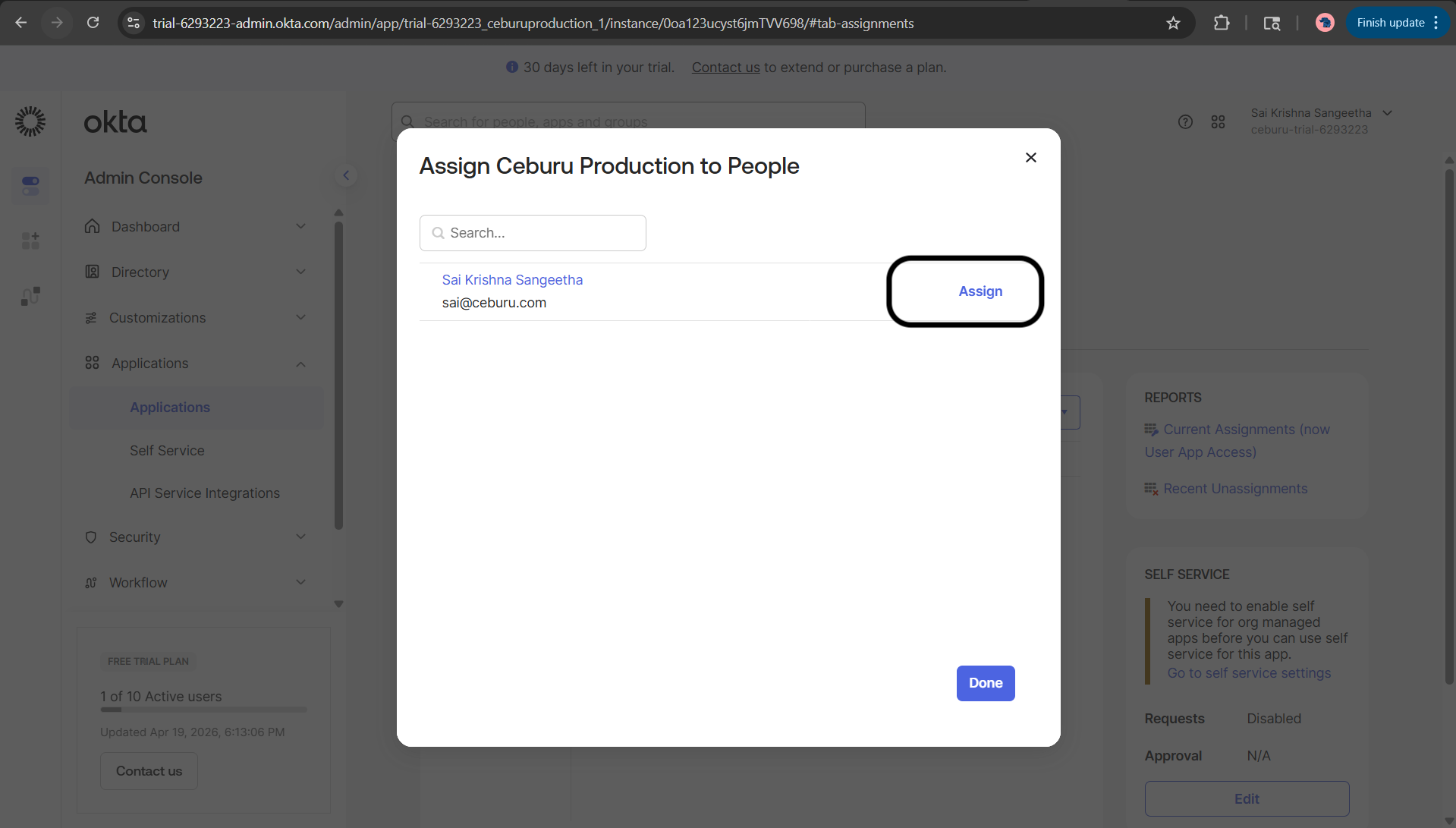Expand the Security menu chevron
Image resolution: width=1456 pixels, height=828 pixels.
[300, 537]
